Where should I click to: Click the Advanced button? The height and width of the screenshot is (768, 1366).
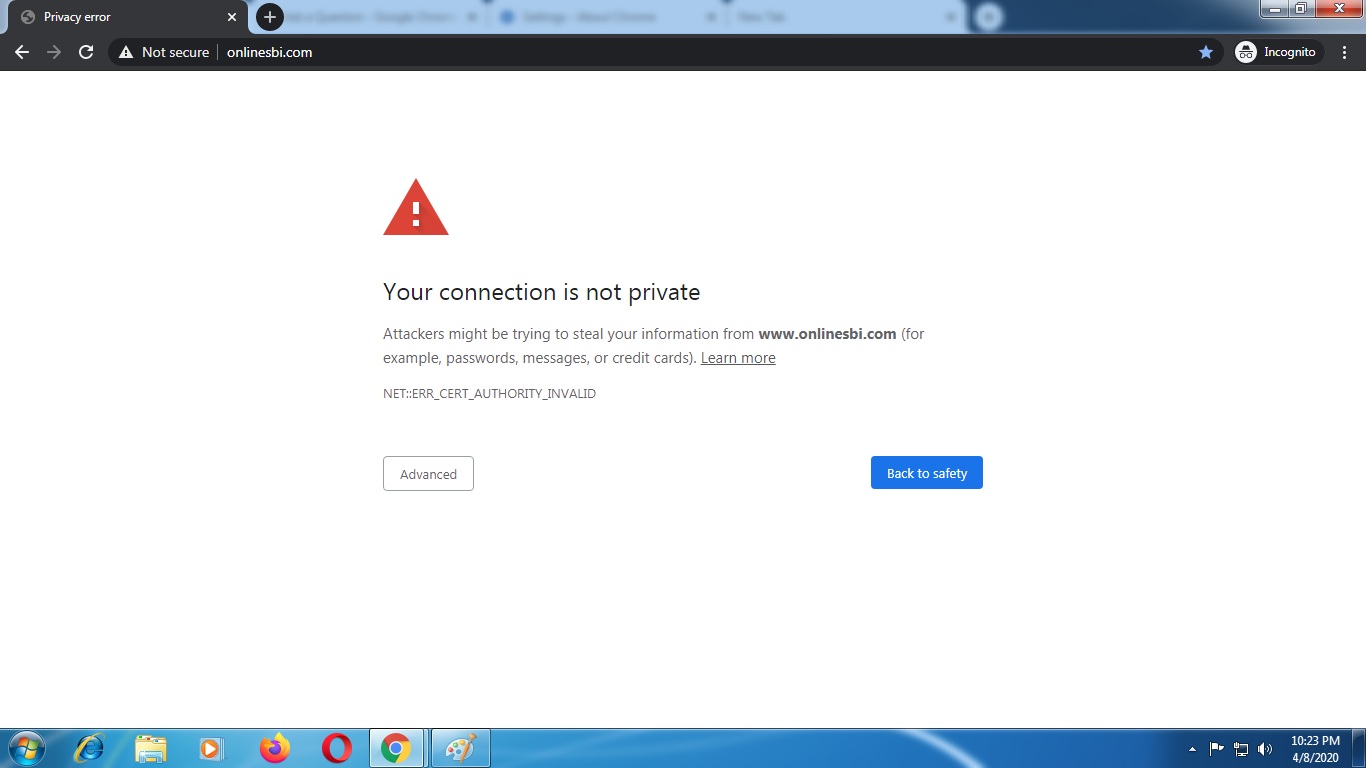tap(428, 474)
